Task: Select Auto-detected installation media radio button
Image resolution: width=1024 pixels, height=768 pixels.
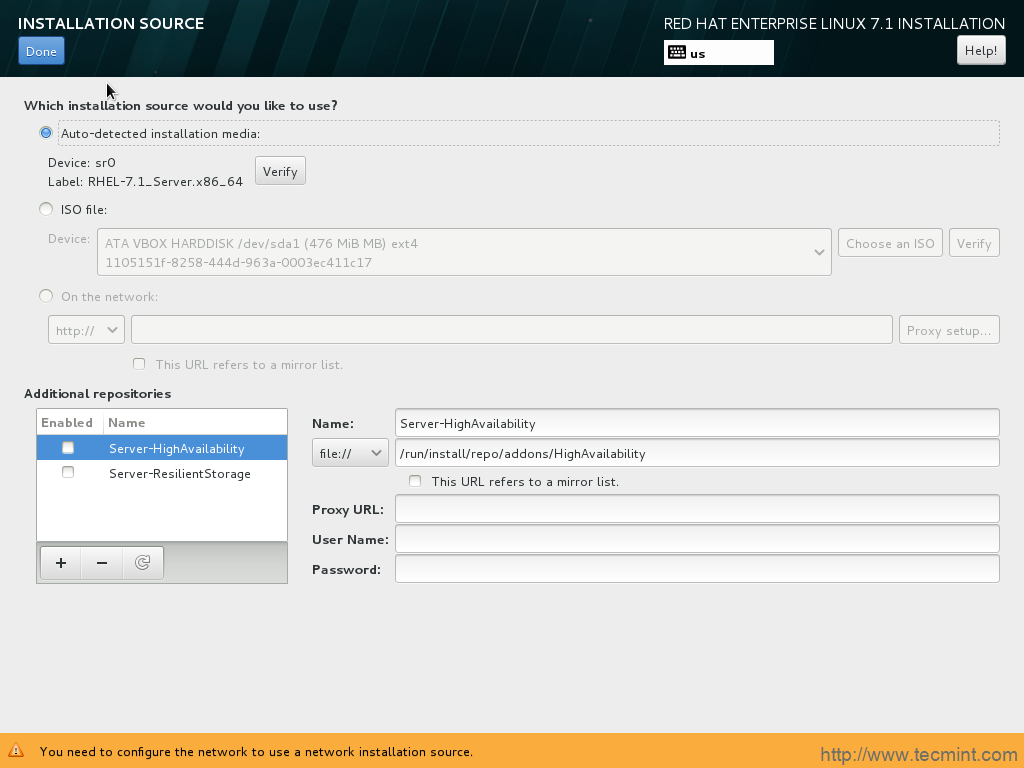Action: click(46, 133)
